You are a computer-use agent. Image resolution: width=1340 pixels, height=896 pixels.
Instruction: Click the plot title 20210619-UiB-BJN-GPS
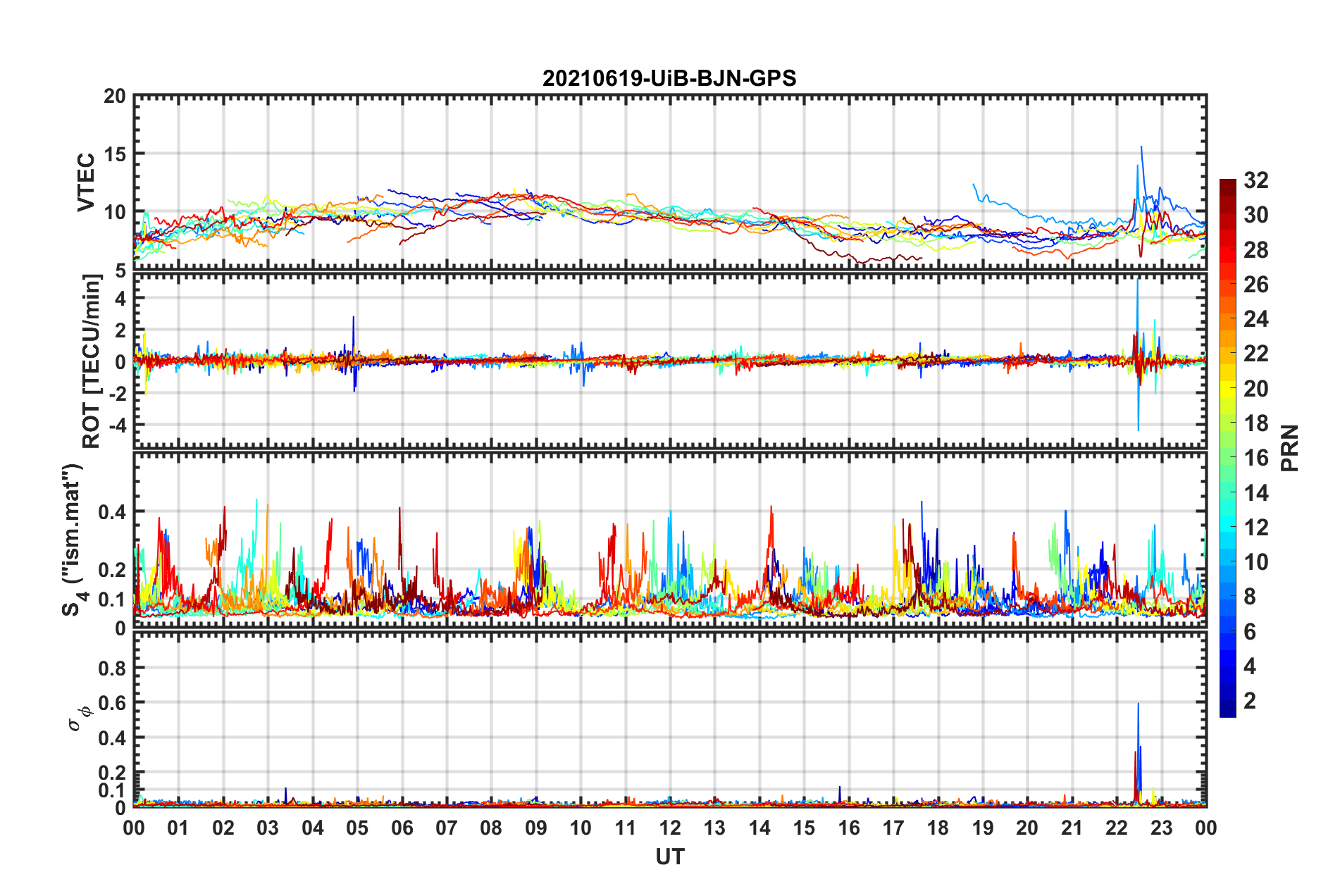[x=669, y=78]
